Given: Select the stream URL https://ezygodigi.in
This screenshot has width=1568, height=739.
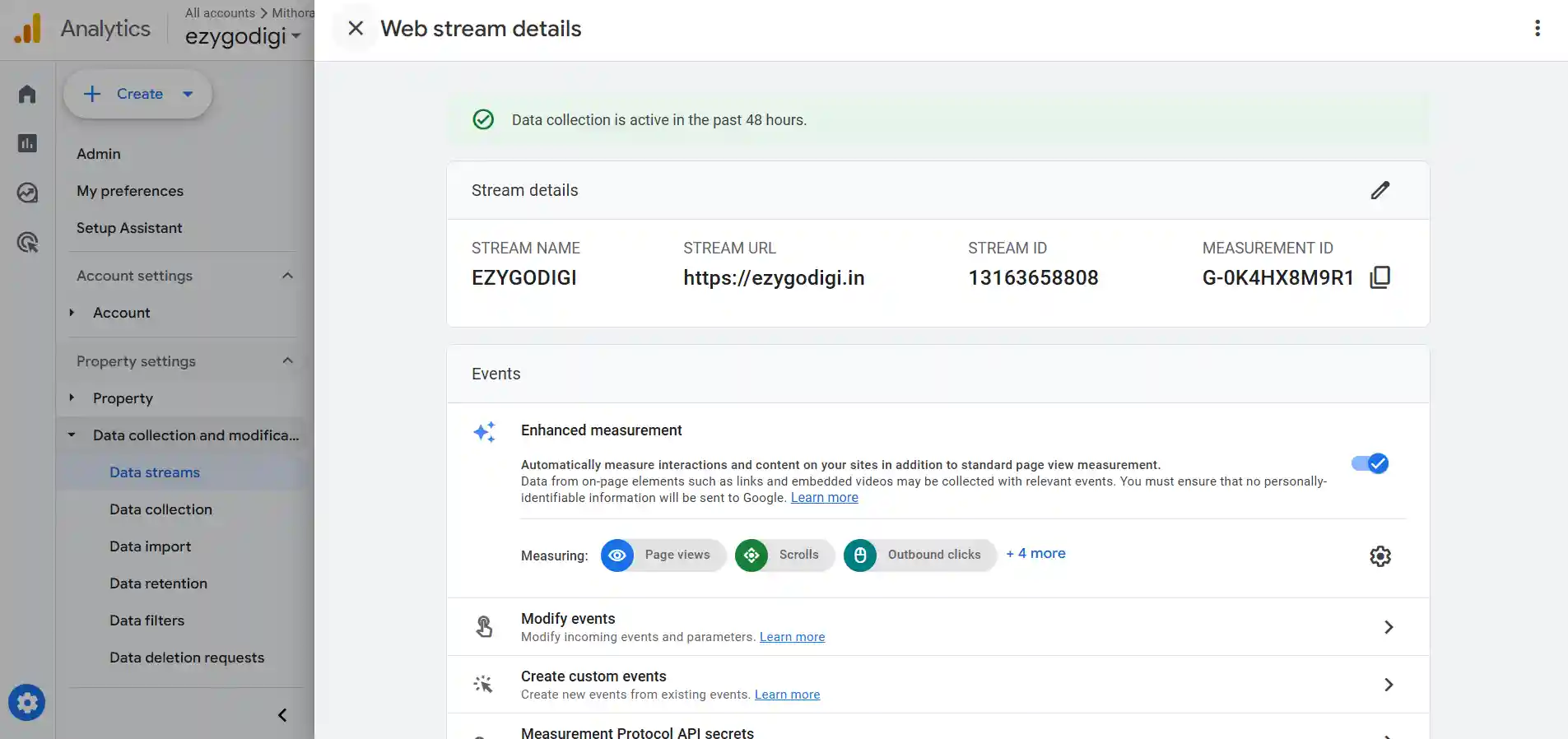Looking at the screenshot, I should [774, 278].
